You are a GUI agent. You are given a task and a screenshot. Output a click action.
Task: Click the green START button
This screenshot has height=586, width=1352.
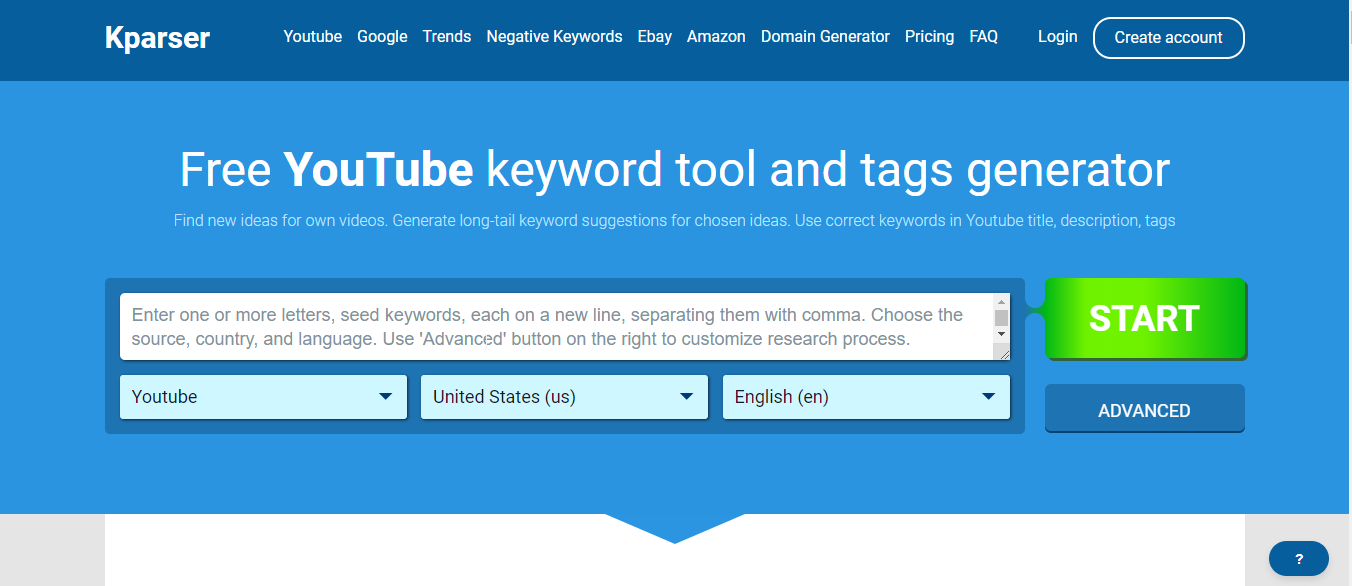click(x=1145, y=318)
